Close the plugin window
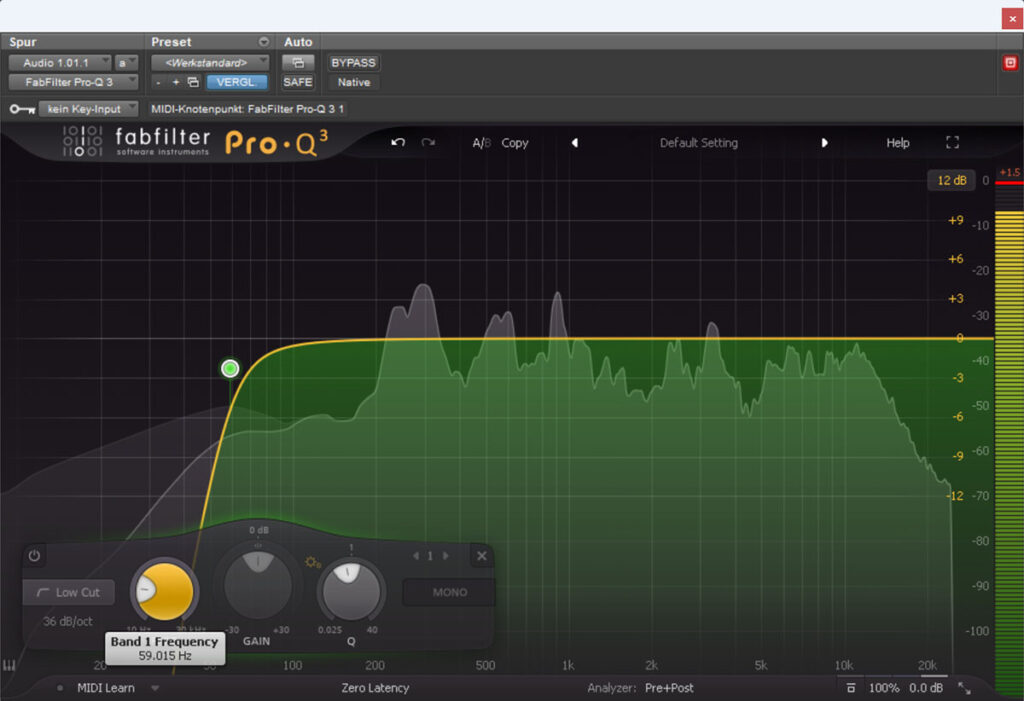 (x=1012, y=18)
